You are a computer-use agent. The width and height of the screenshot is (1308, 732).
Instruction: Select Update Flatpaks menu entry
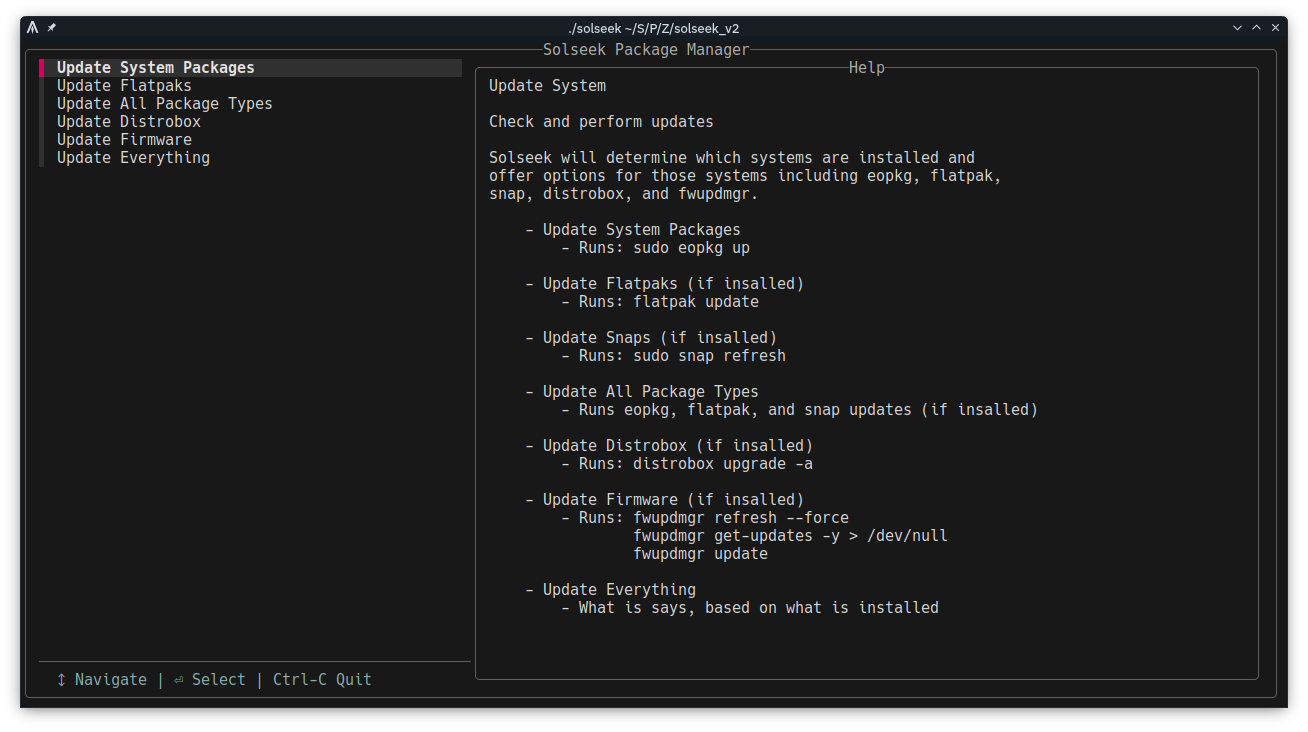click(124, 86)
